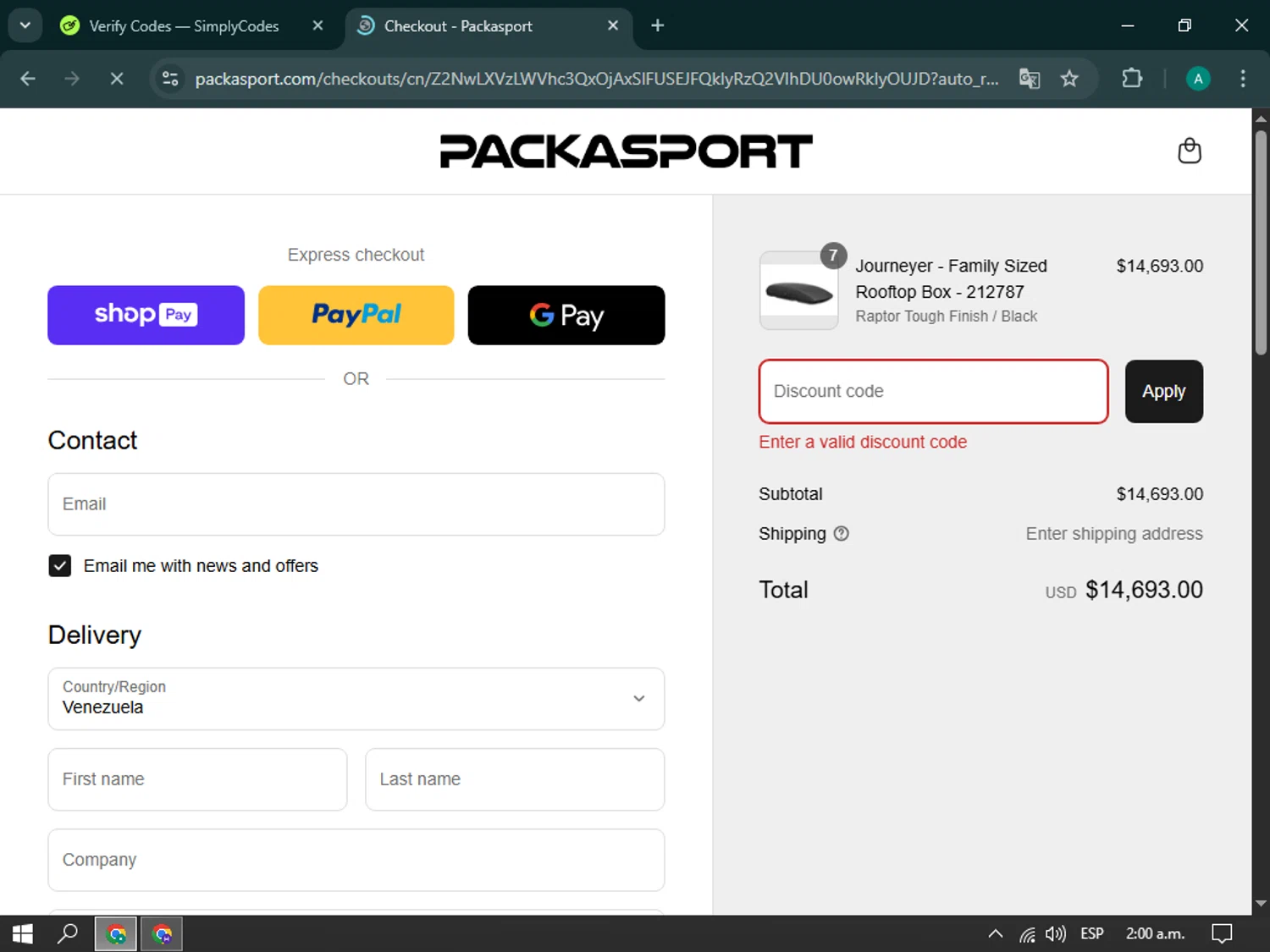Click the Packasport logo
The width and height of the screenshot is (1270, 952).
pyautogui.click(x=626, y=151)
